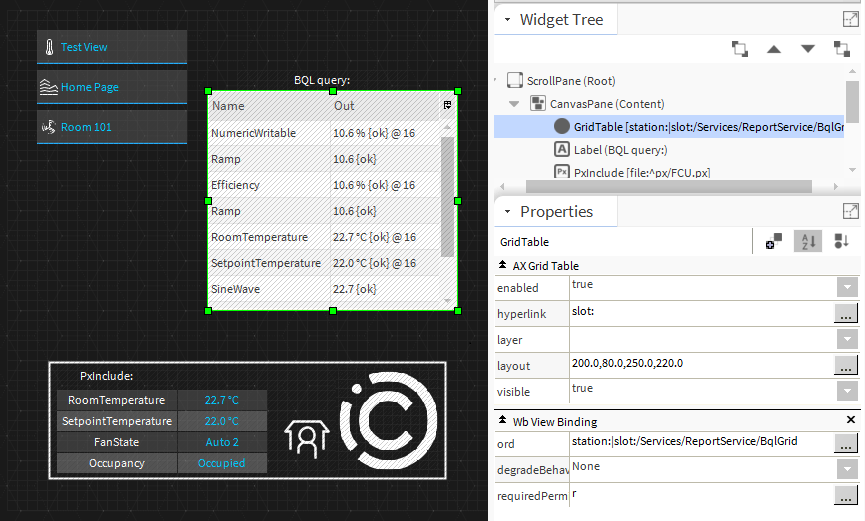Open the layout property editor ellipsis button
865x521 pixels.
click(x=846, y=365)
